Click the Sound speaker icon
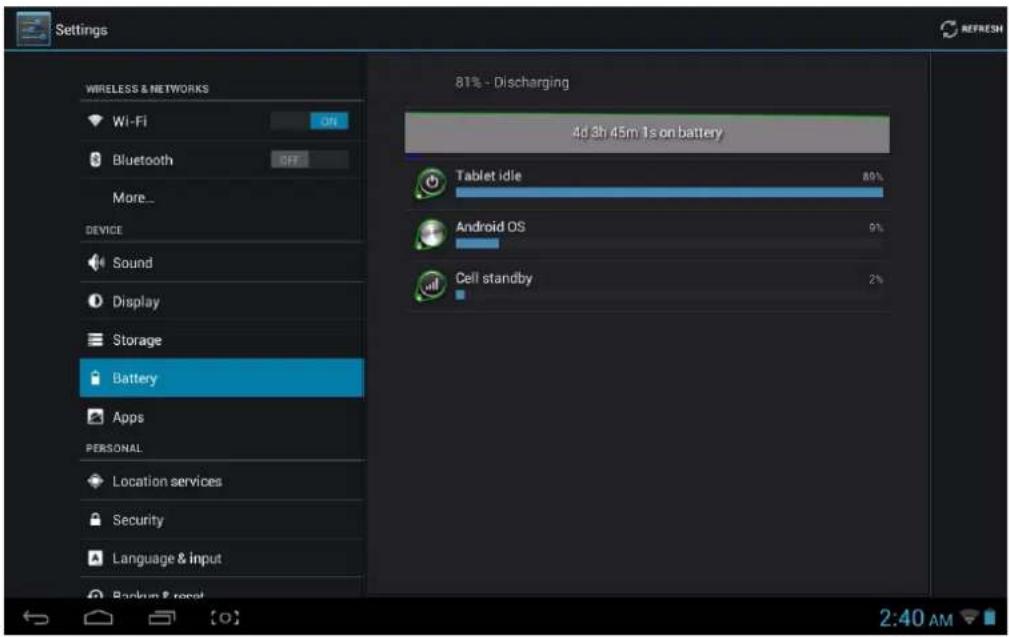Viewport: 1009px width, 637px height. pyautogui.click(x=96, y=263)
